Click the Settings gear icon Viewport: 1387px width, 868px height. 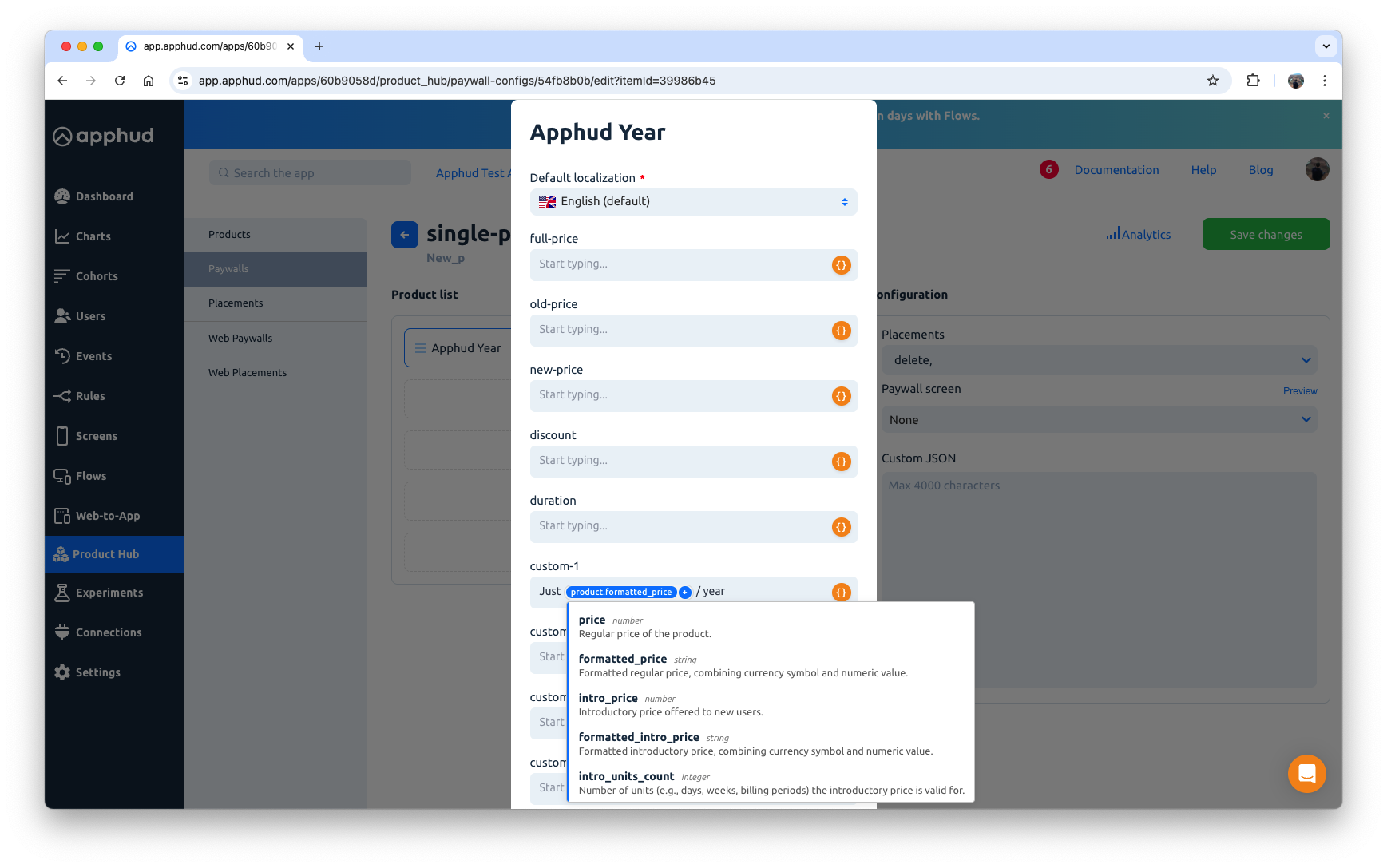click(62, 672)
